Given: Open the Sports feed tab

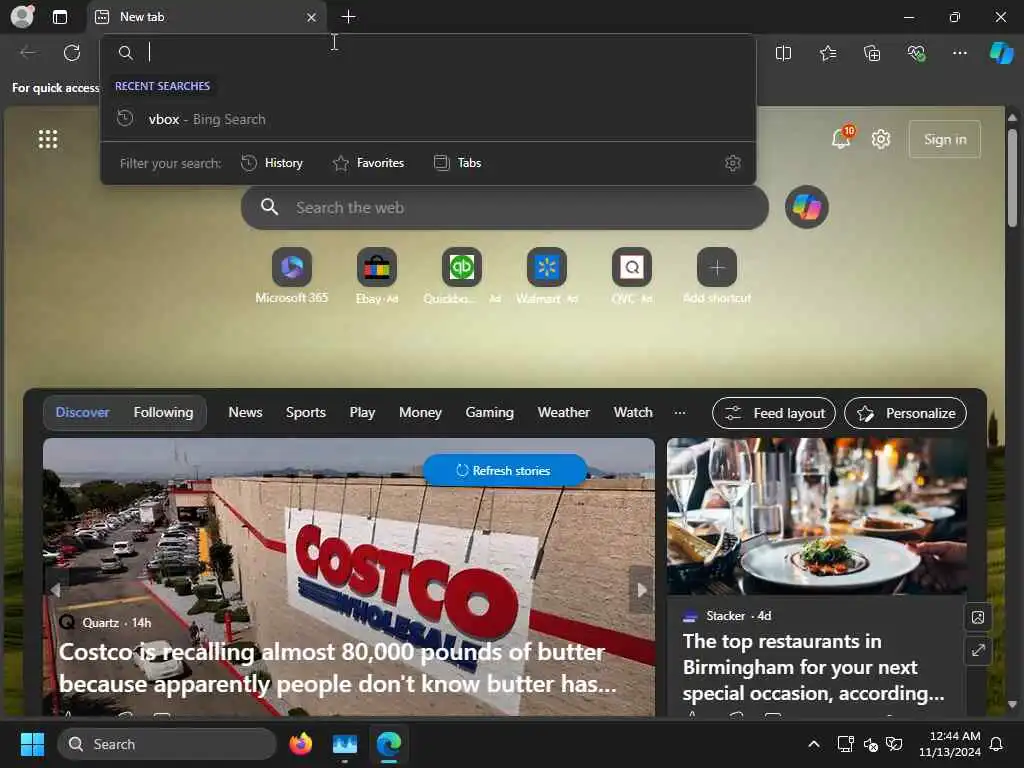Looking at the screenshot, I should point(306,412).
